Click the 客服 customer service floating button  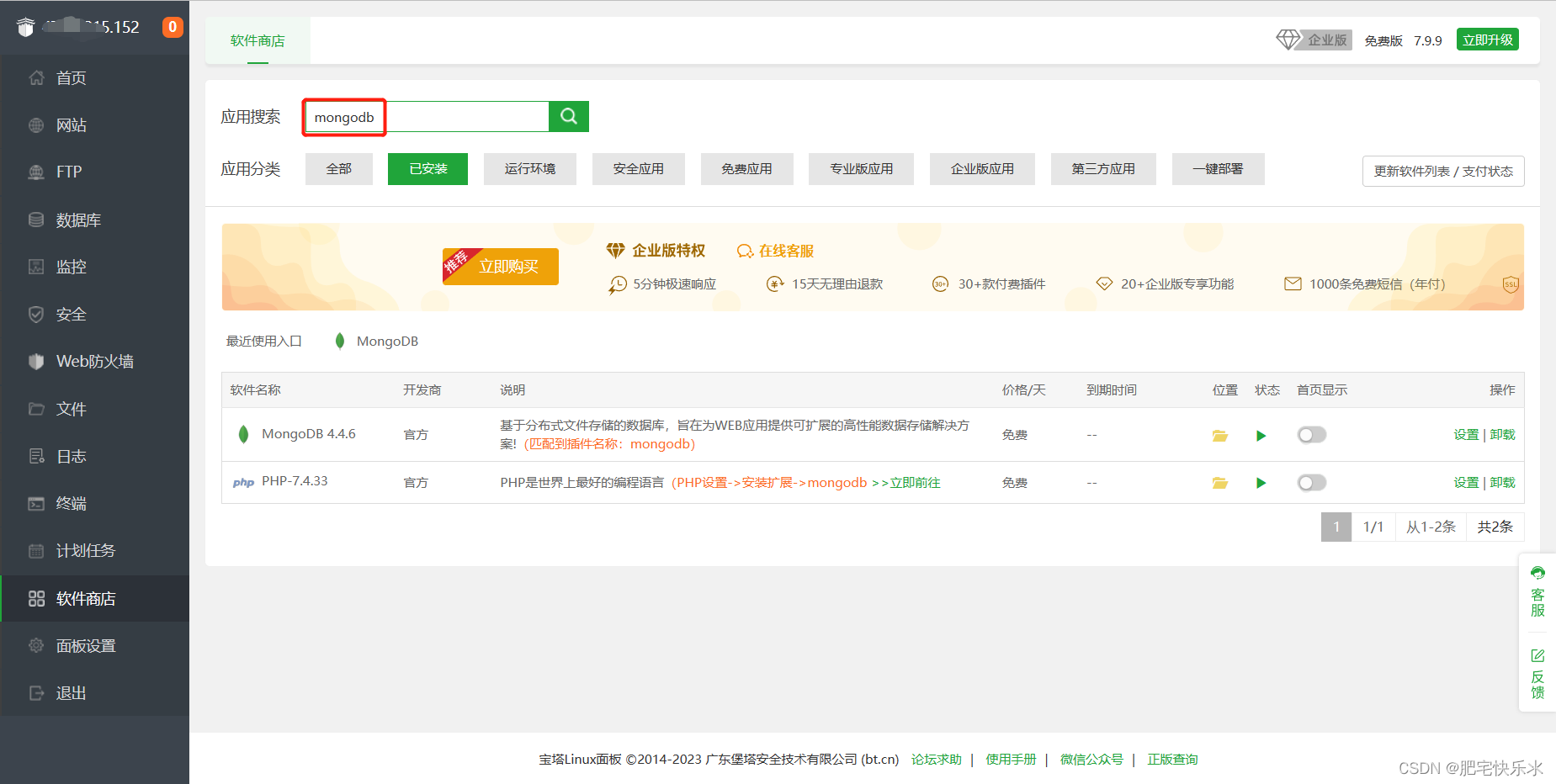(x=1537, y=593)
